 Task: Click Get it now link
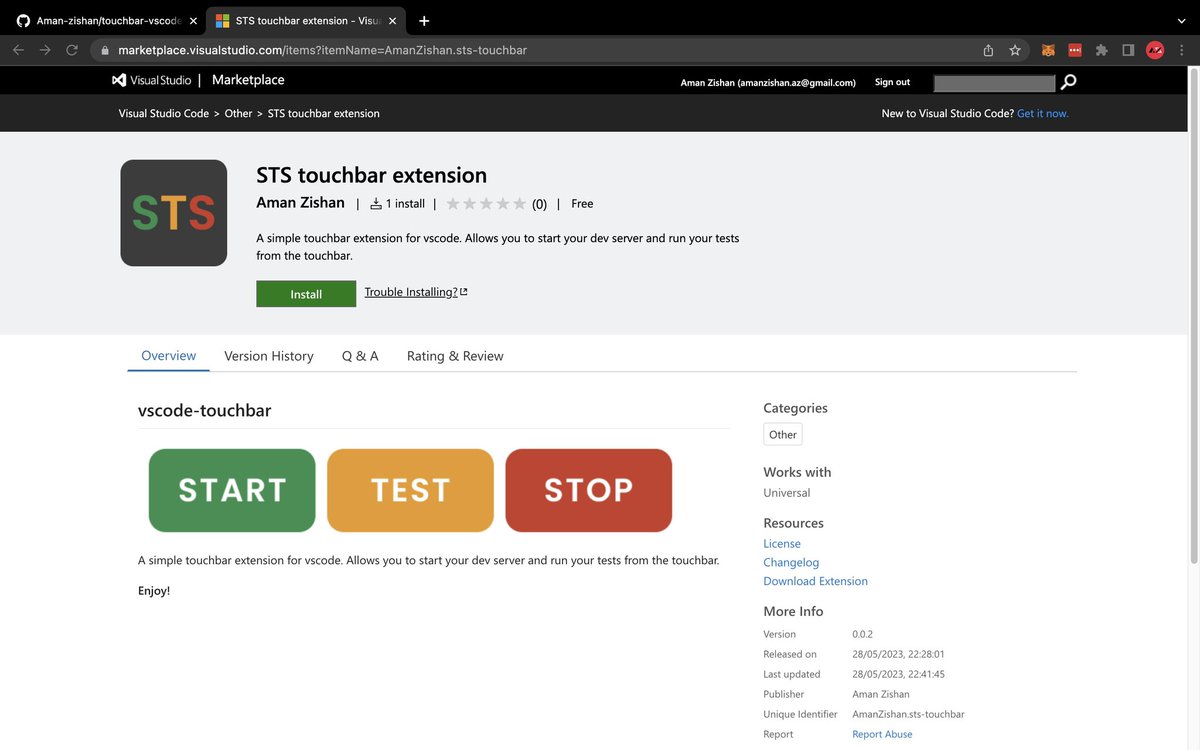(1043, 113)
